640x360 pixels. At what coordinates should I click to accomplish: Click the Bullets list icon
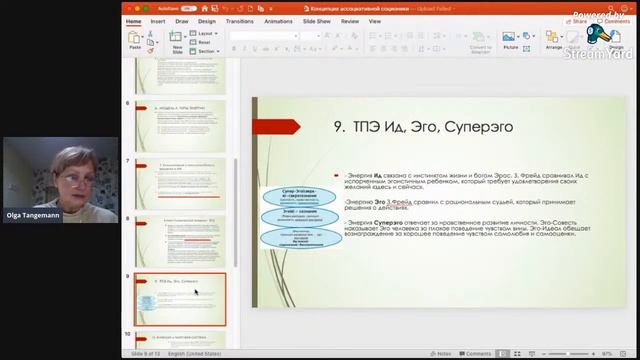372,36
